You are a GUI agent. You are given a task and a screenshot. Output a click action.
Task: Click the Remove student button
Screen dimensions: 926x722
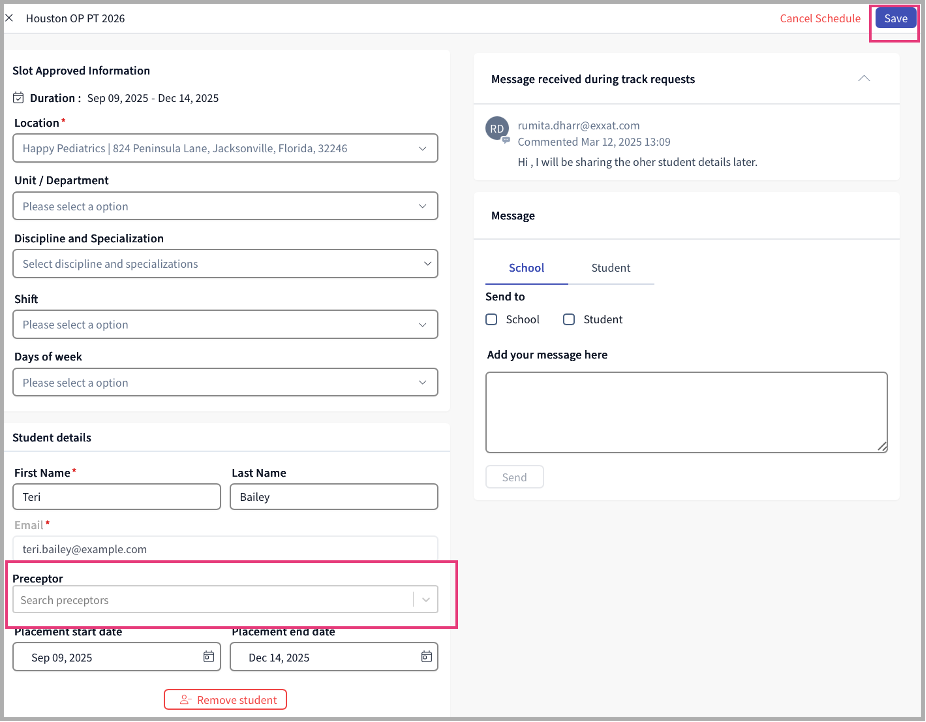pyautogui.click(x=226, y=700)
